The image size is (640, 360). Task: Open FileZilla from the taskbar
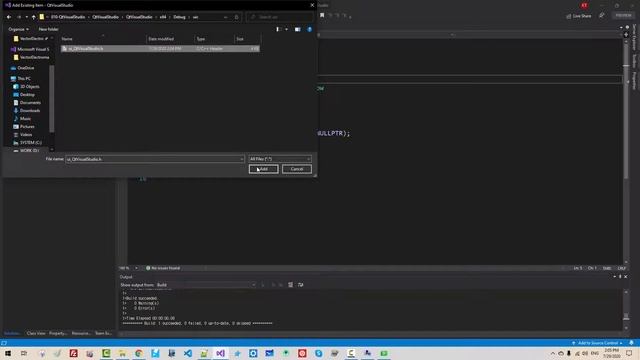click(73, 353)
